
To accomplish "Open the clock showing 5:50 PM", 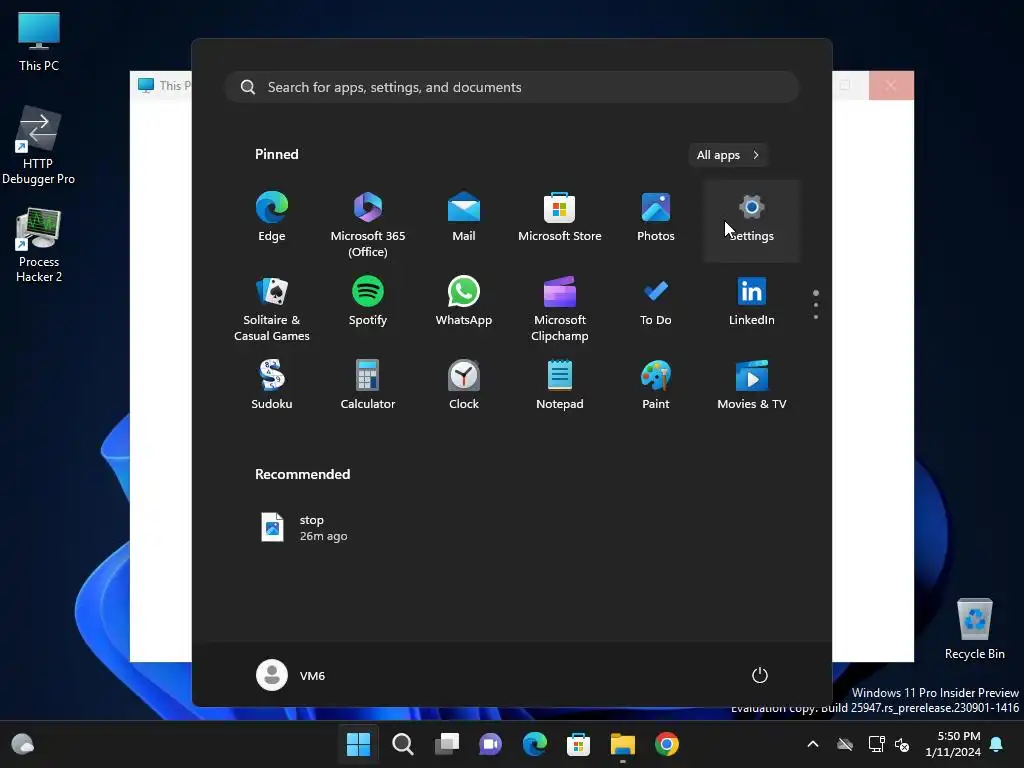I will click(953, 744).
